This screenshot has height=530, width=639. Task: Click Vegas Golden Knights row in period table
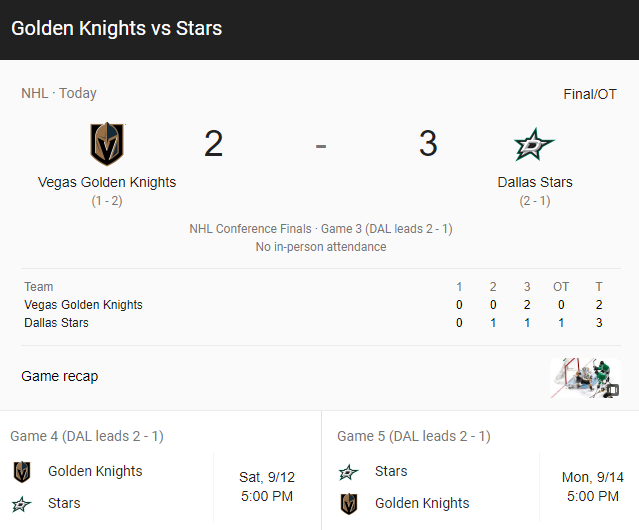pyautogui.click(x=84, y=305)
